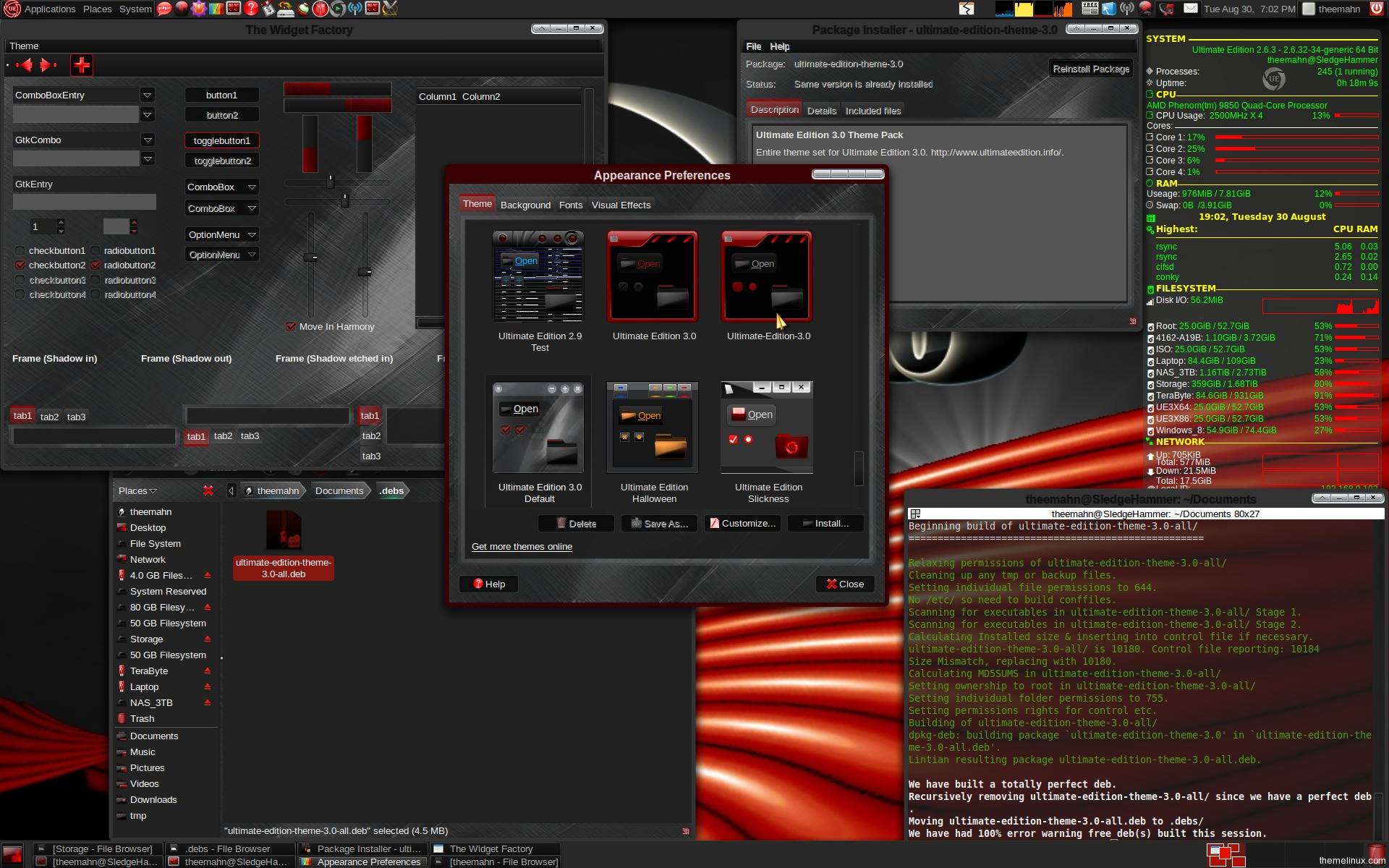Viewport: 1389px width, 868px height.
Task: Click the left vertical slider handle in Widget Factory
Action: (x=311, y=258)
